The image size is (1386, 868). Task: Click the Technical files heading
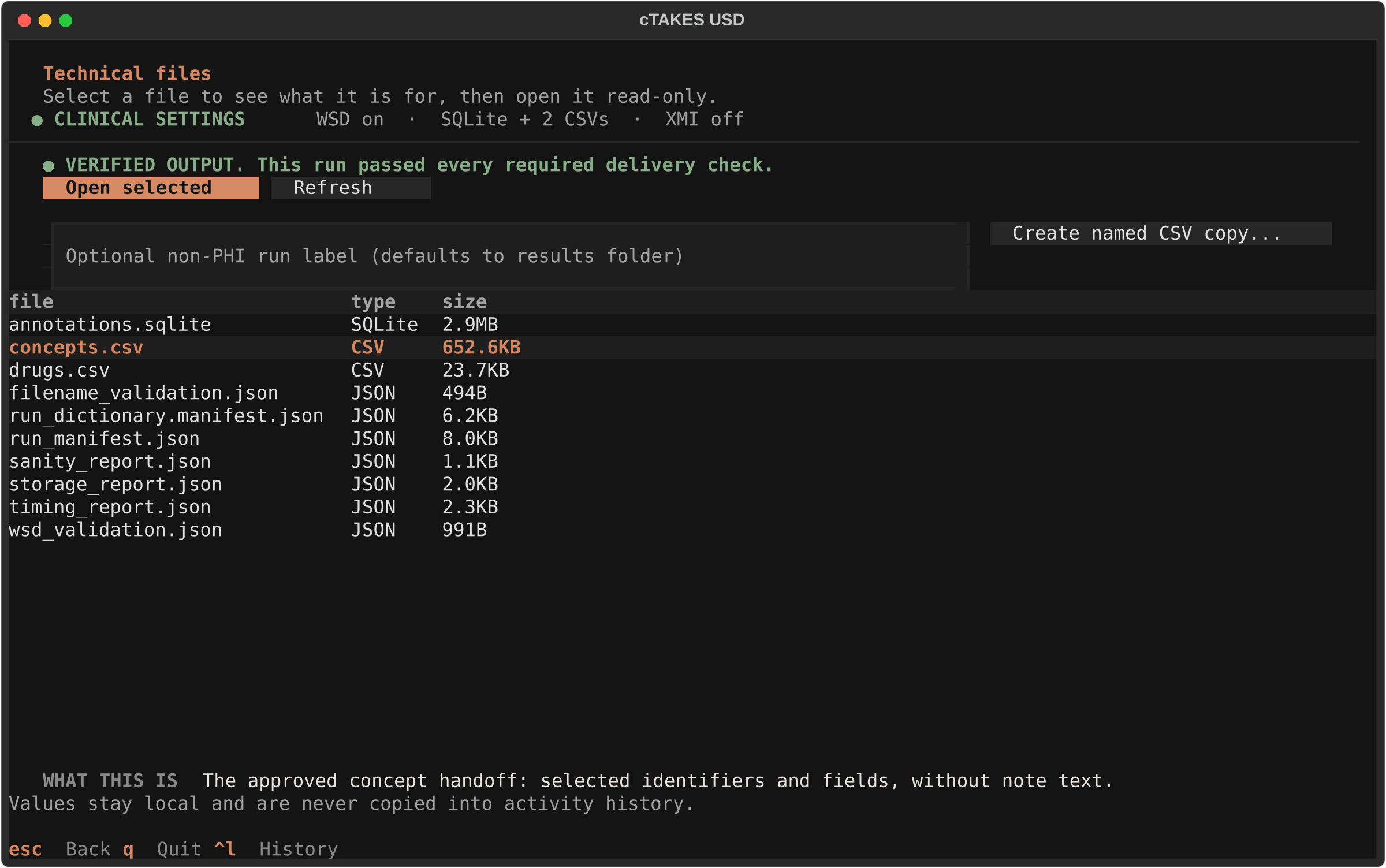click(x=127, y=74)
